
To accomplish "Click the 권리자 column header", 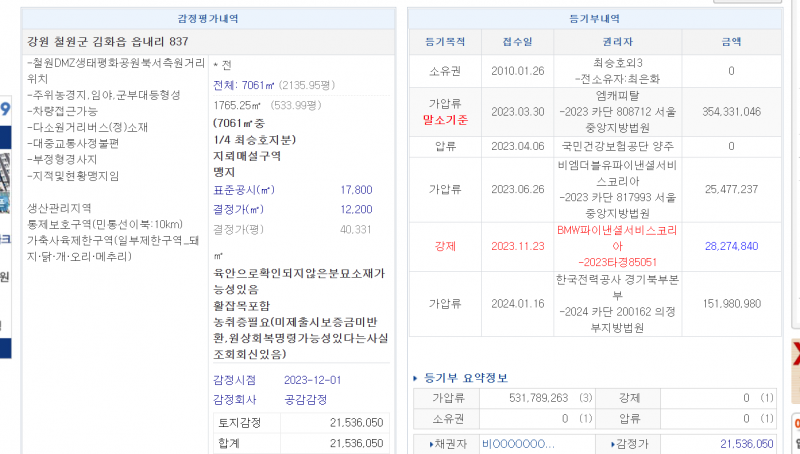I will pos(616,43).
